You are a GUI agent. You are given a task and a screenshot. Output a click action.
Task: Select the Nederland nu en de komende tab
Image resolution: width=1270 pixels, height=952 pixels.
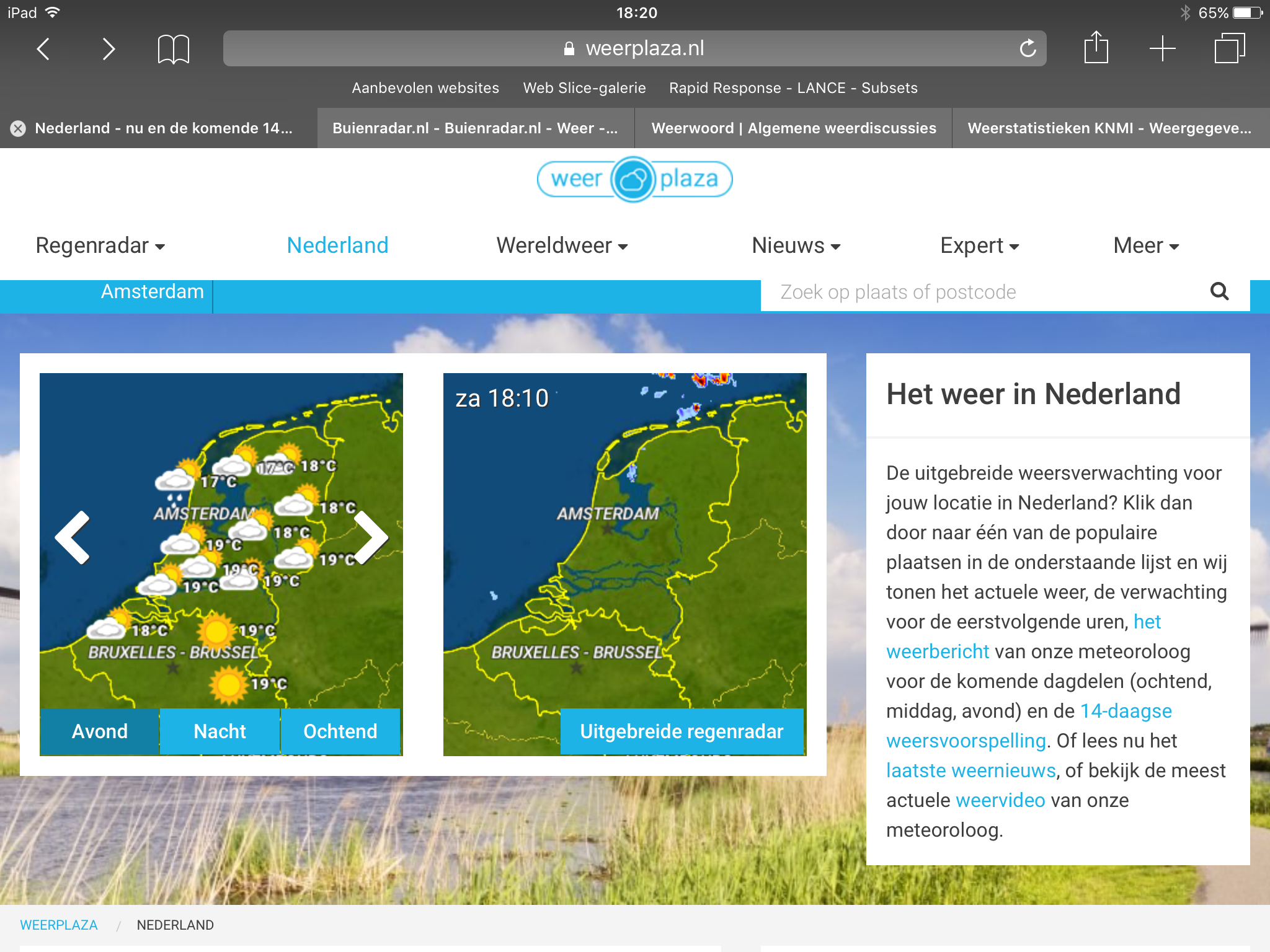159,128
